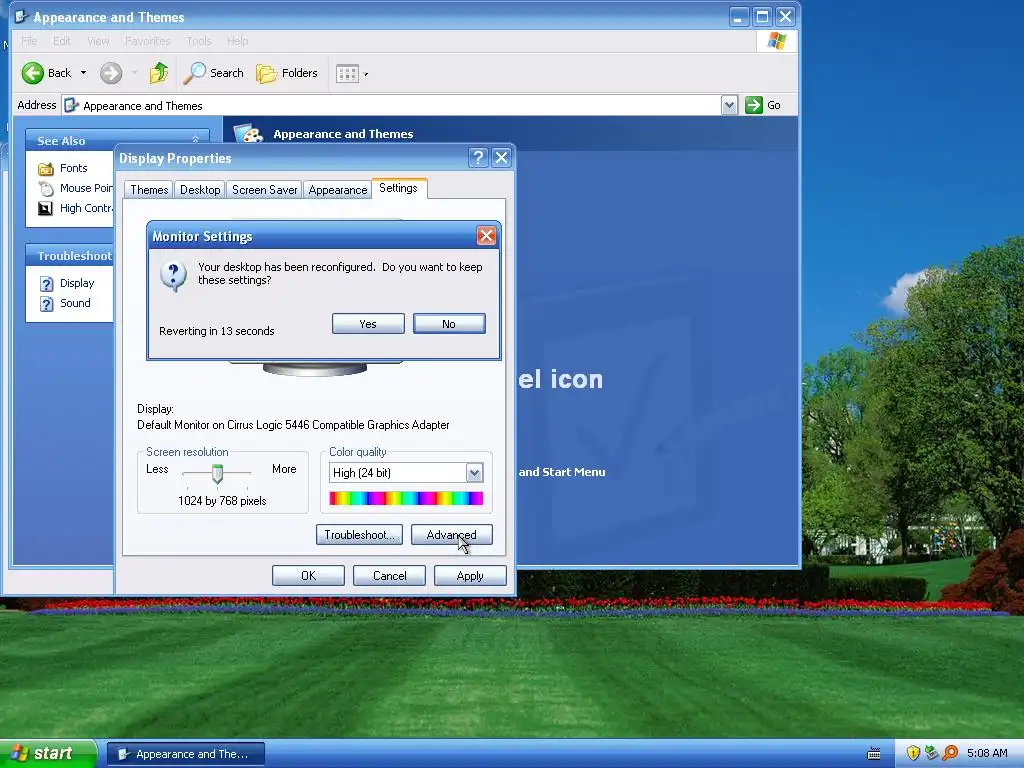
Task: Click the Up folder icon
Action: point(159,73)
